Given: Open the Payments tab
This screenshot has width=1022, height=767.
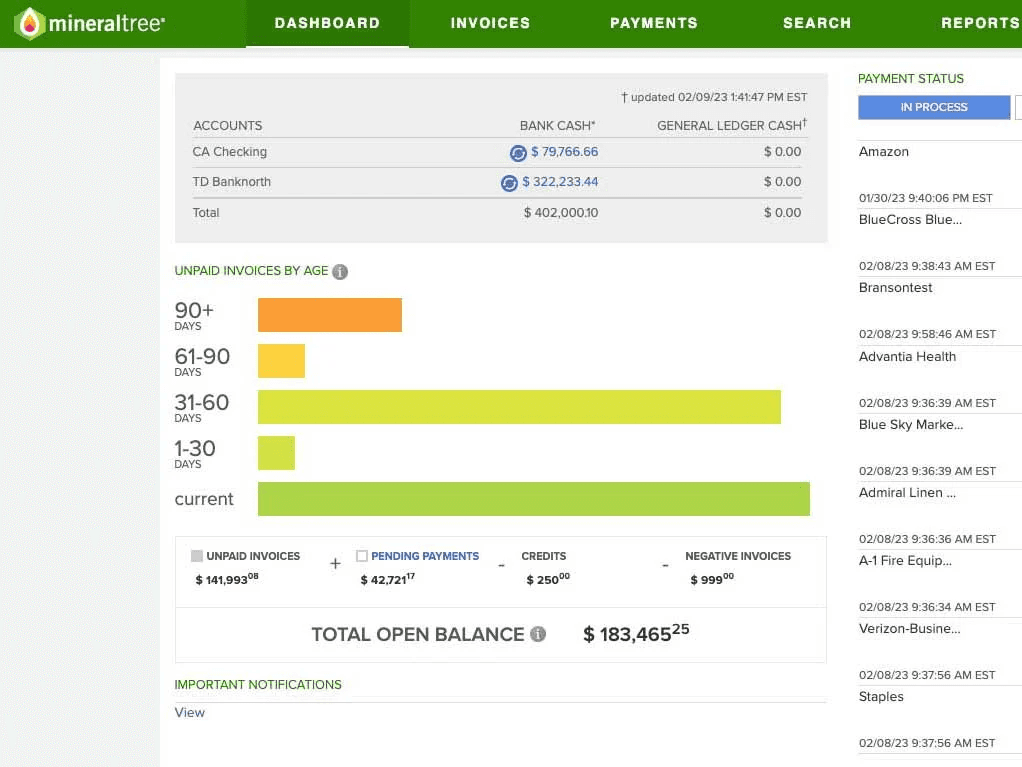Looking at the screenshot, I should [x=654, y=23].
